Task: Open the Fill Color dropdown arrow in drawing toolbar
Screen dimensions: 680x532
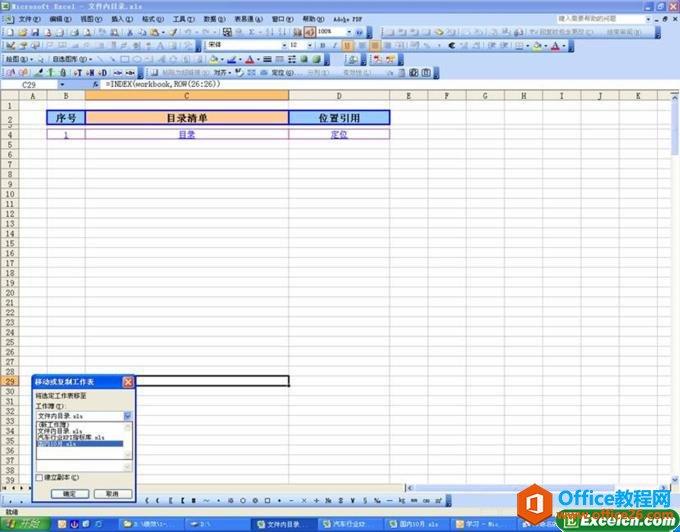Action: pos(222,59)
